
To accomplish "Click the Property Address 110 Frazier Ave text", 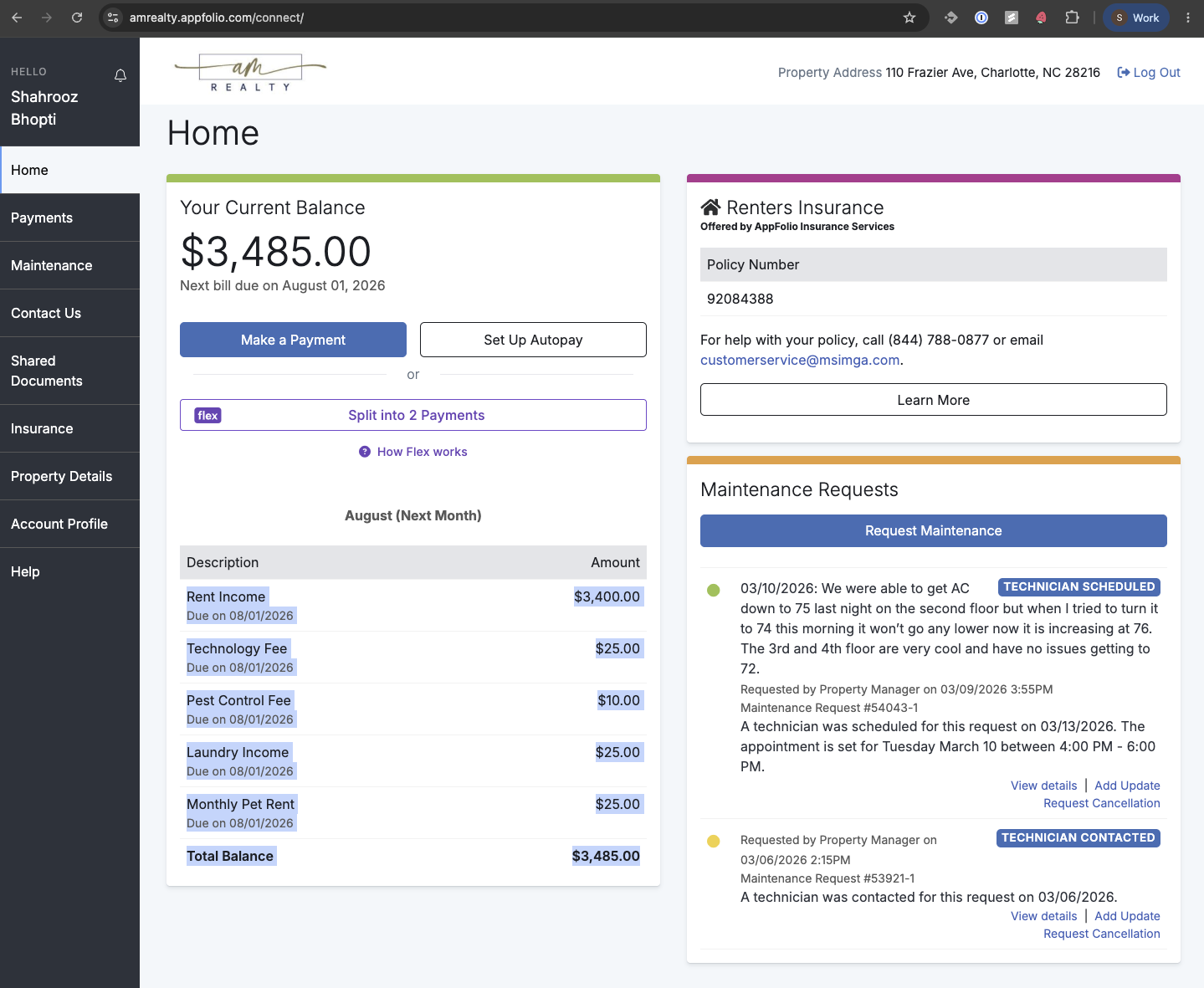I will tap(939, 73).
